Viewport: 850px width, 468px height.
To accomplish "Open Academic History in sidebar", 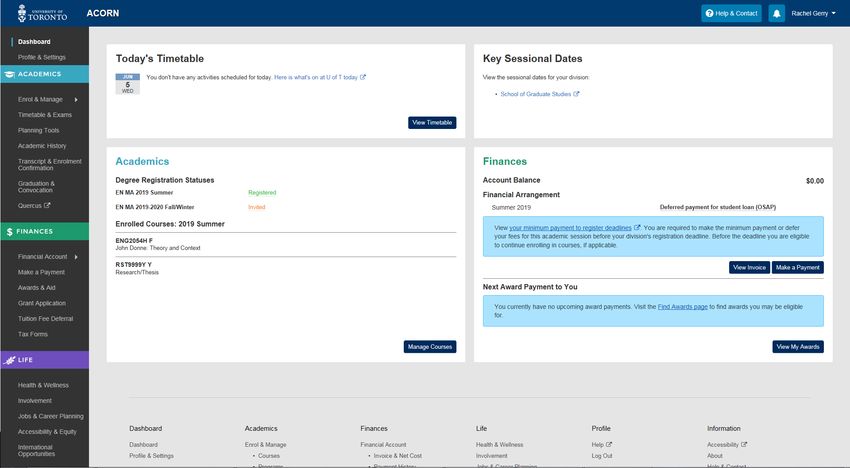I will (42, 146).
